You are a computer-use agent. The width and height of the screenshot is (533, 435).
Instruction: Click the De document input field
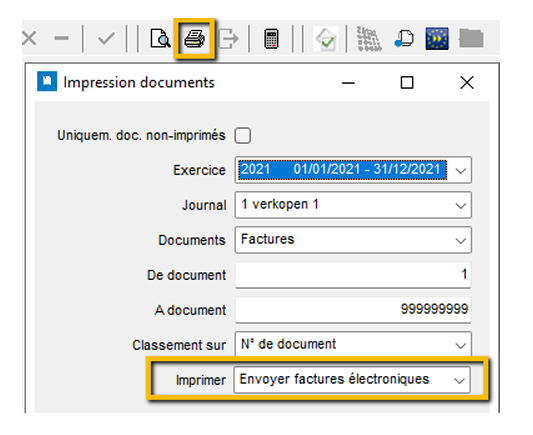pos(353,275)
